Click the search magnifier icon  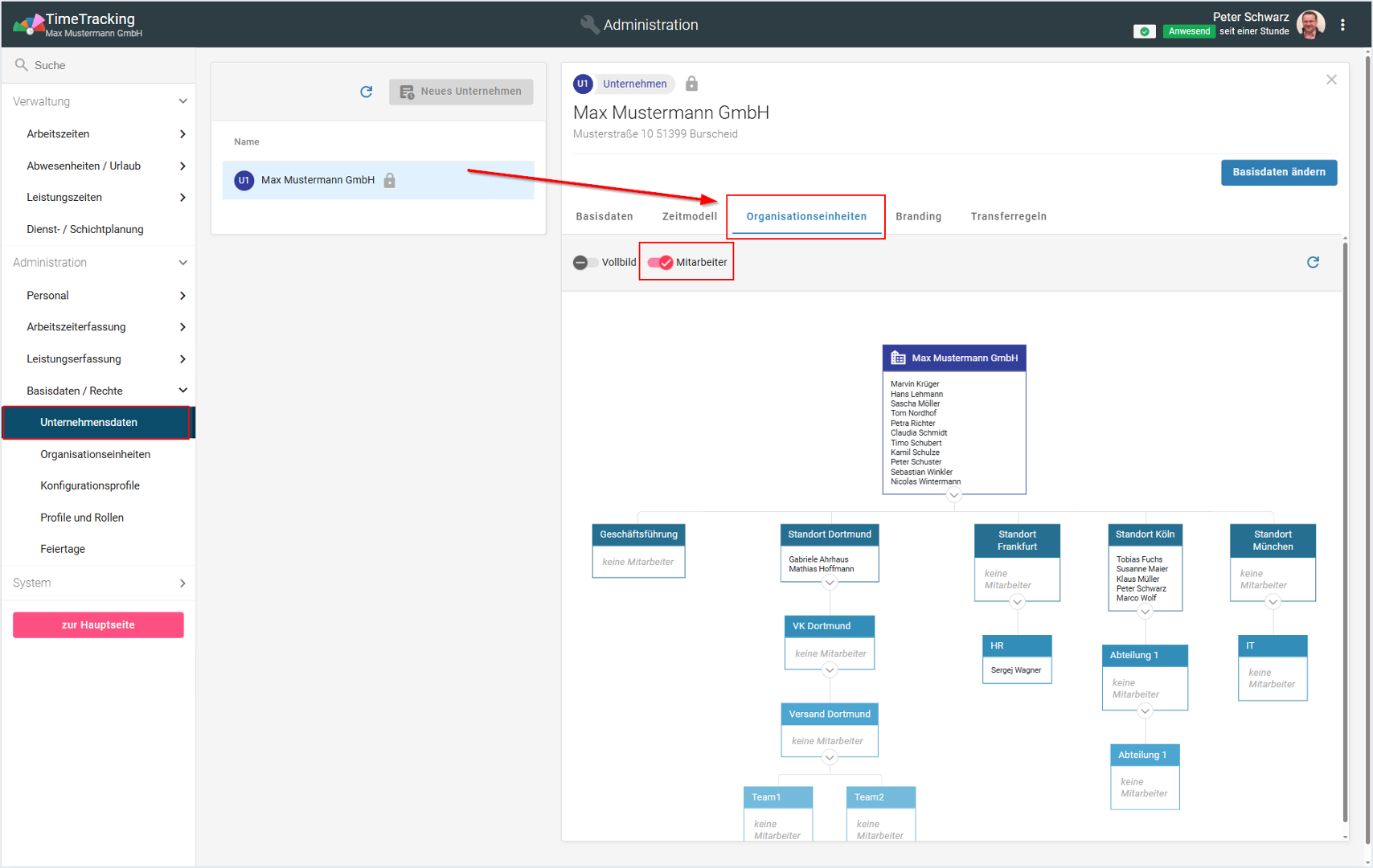[x=22, y=65]
